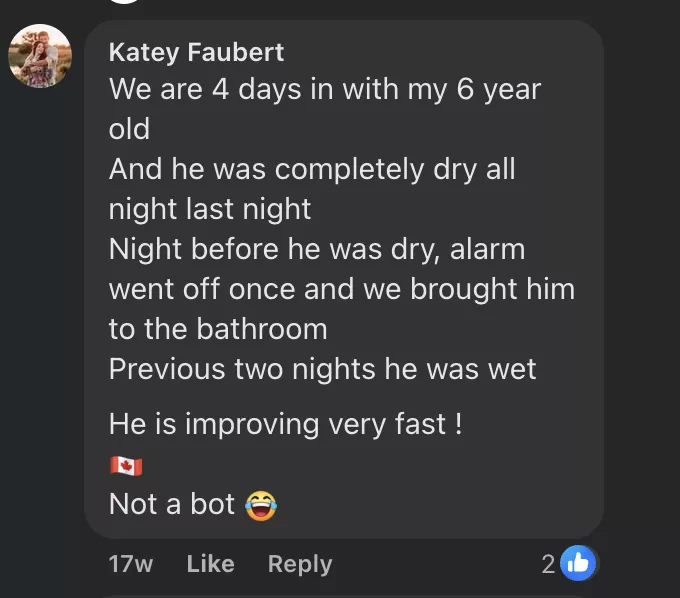Click Katey Faubert's profile picture

point(40,56)
